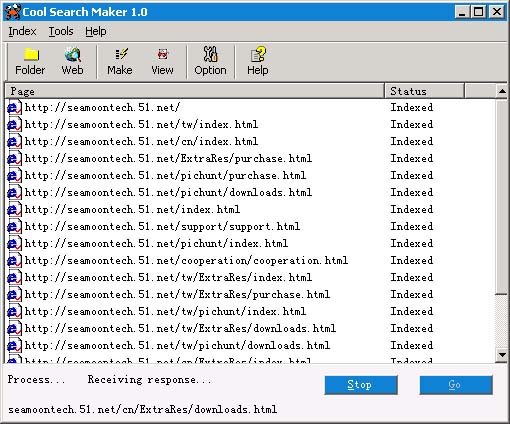The width and height of the screenshot is (510, 424).
Task: Select the pichunt/downloads.html URL text
Action: tap(168, 192)
